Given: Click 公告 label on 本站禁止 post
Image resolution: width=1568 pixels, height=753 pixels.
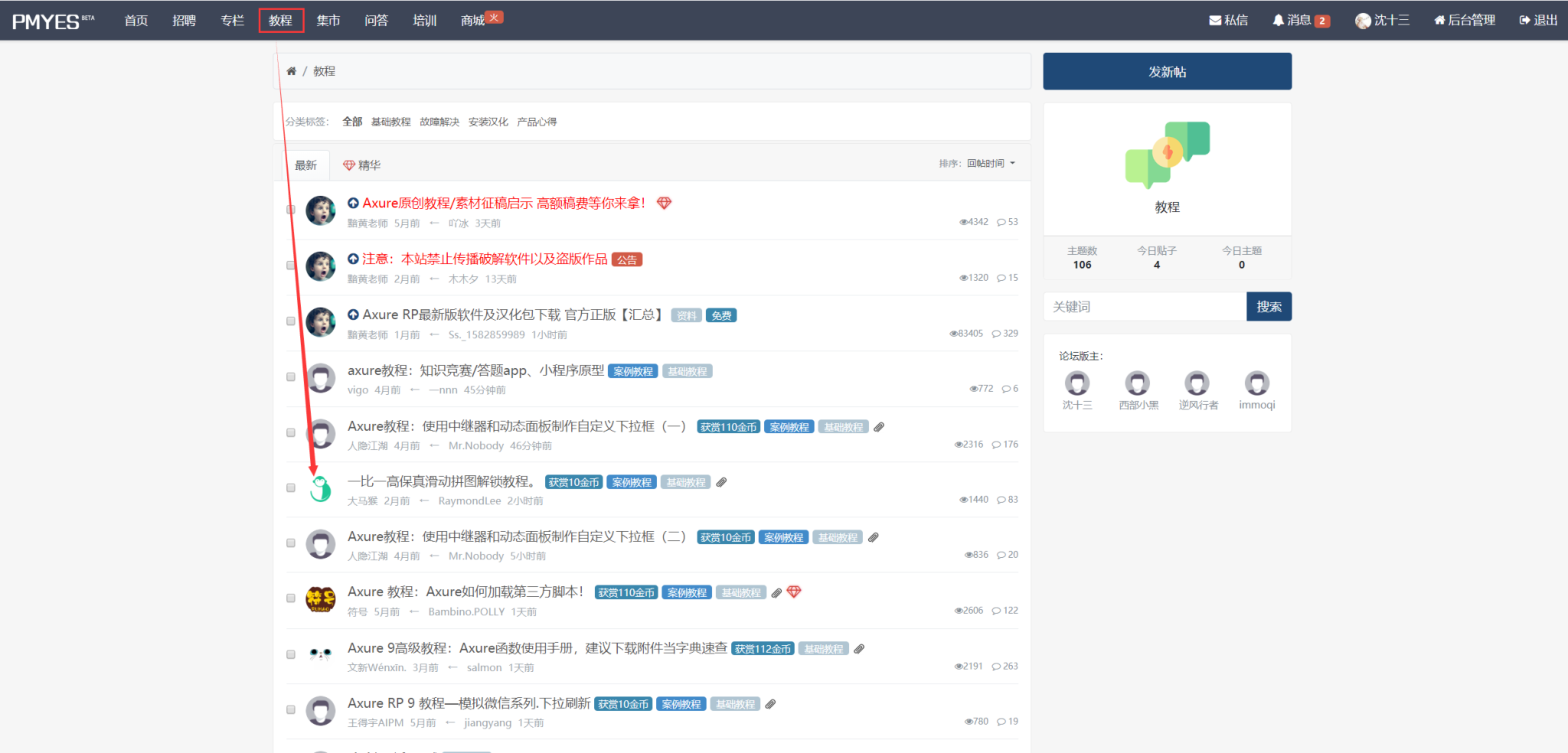Looking at the screenshot, I should click(x=627, y=259).
